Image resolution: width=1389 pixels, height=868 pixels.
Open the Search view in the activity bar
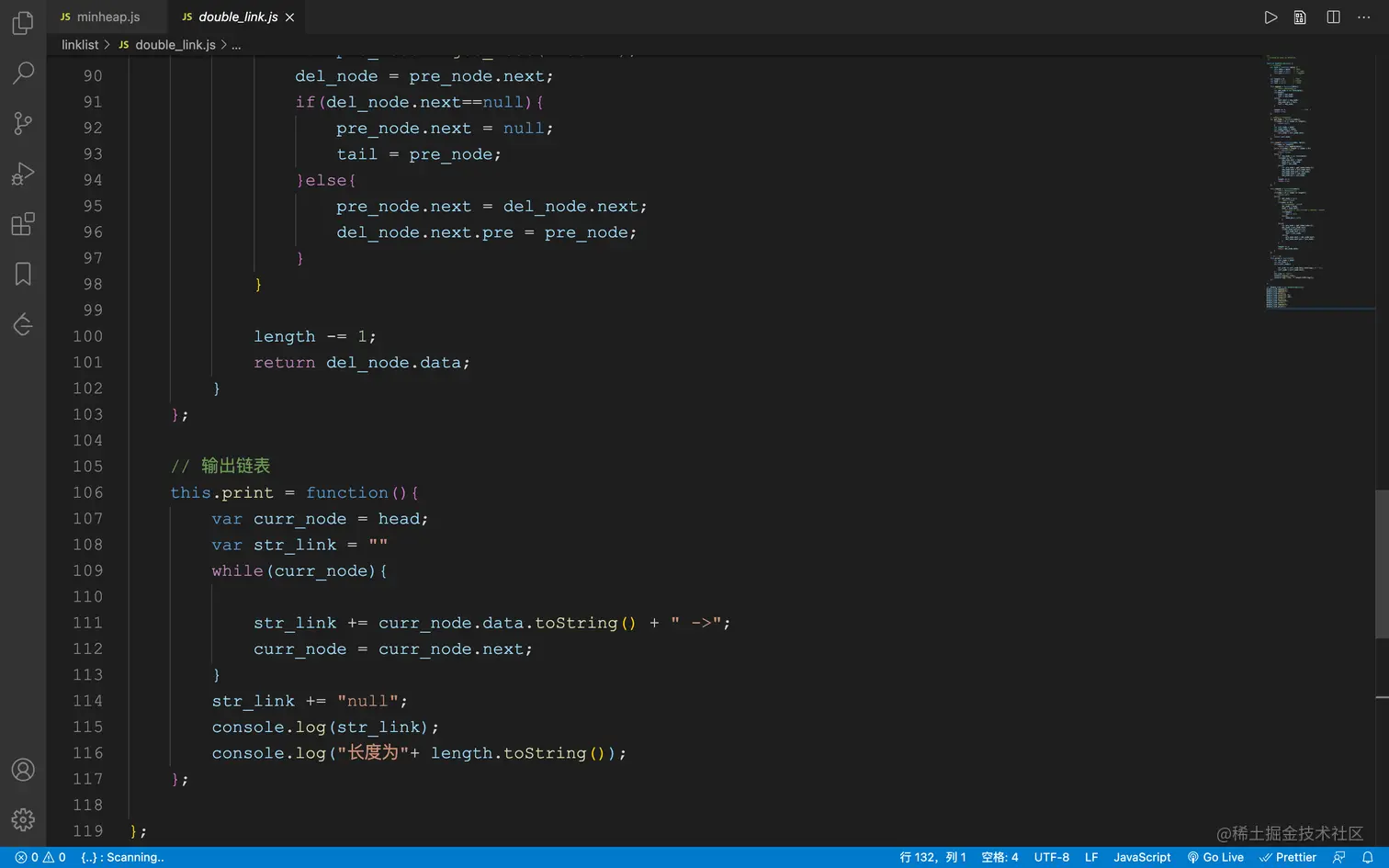23,73
